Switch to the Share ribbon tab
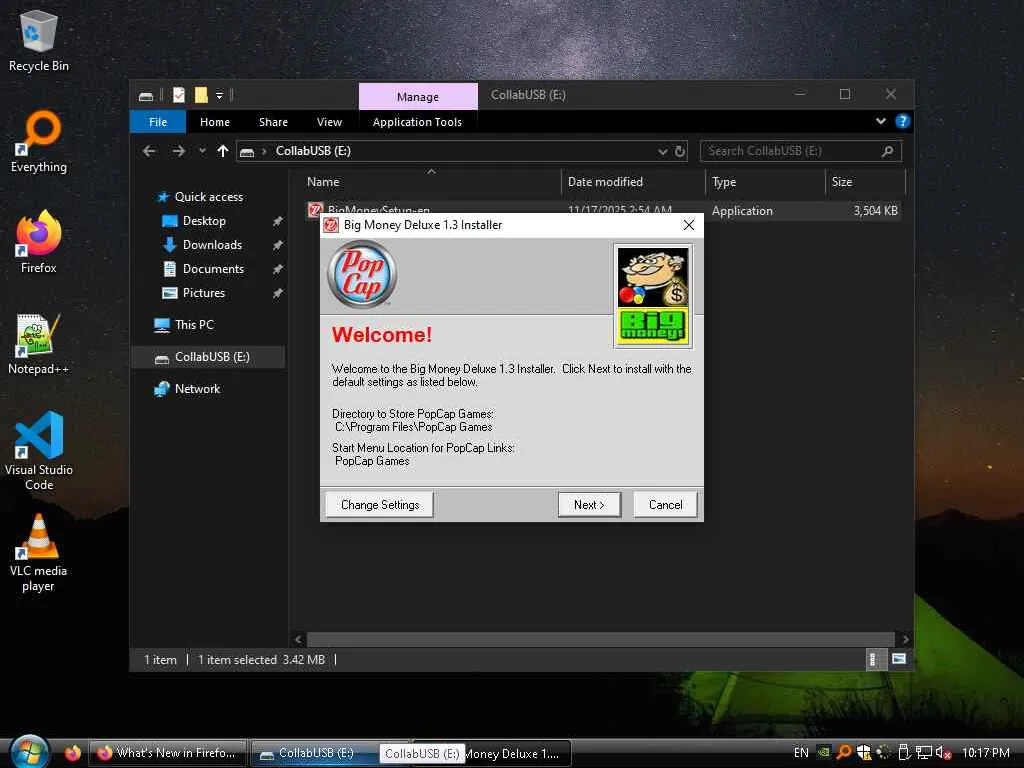Screen dimensions: 1024x768 (x=273, y=122)
